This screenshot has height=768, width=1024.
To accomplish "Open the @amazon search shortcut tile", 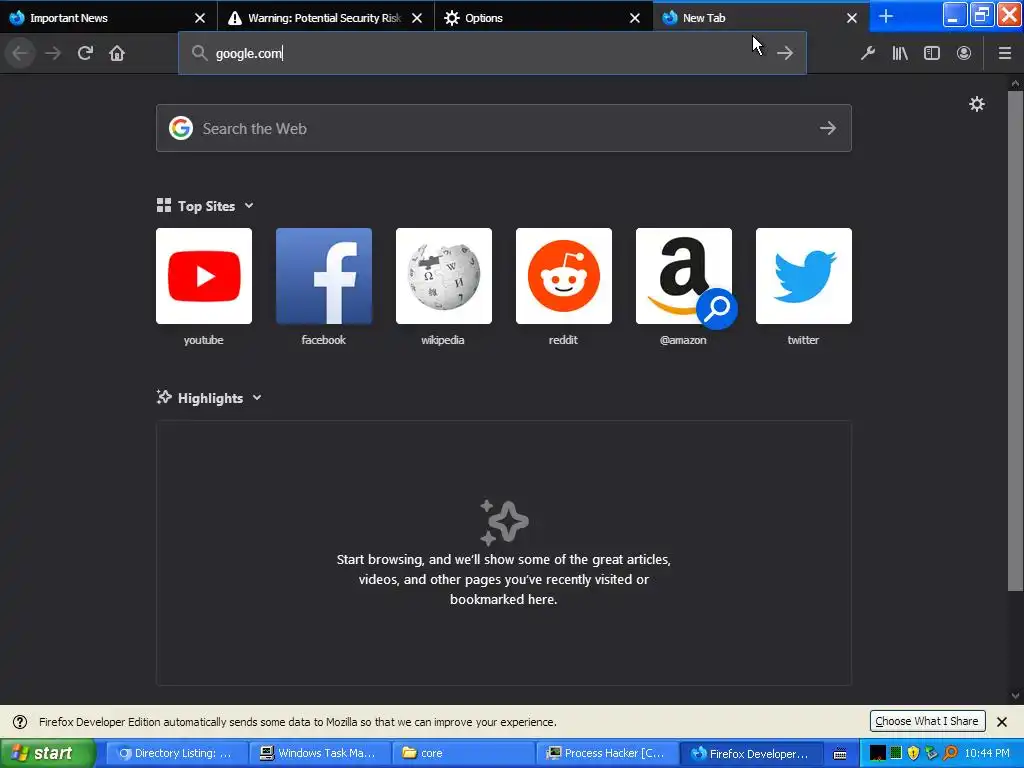I will 684,276.
